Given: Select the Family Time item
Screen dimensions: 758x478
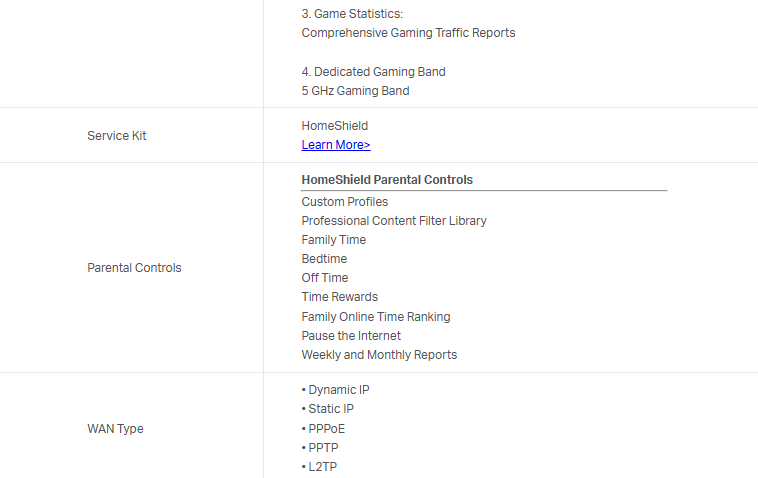Looking at the screenshot, I should 334,240.
